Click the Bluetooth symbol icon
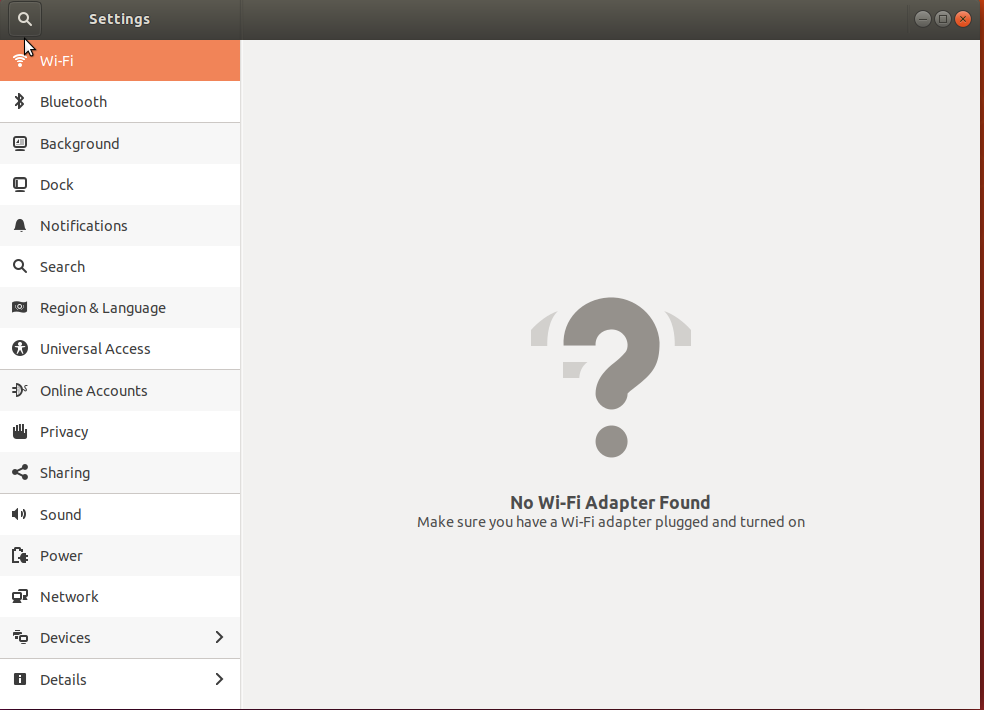The width and height of the screenshot is (984, 710). pyautogui.click(x=19, y=101)
